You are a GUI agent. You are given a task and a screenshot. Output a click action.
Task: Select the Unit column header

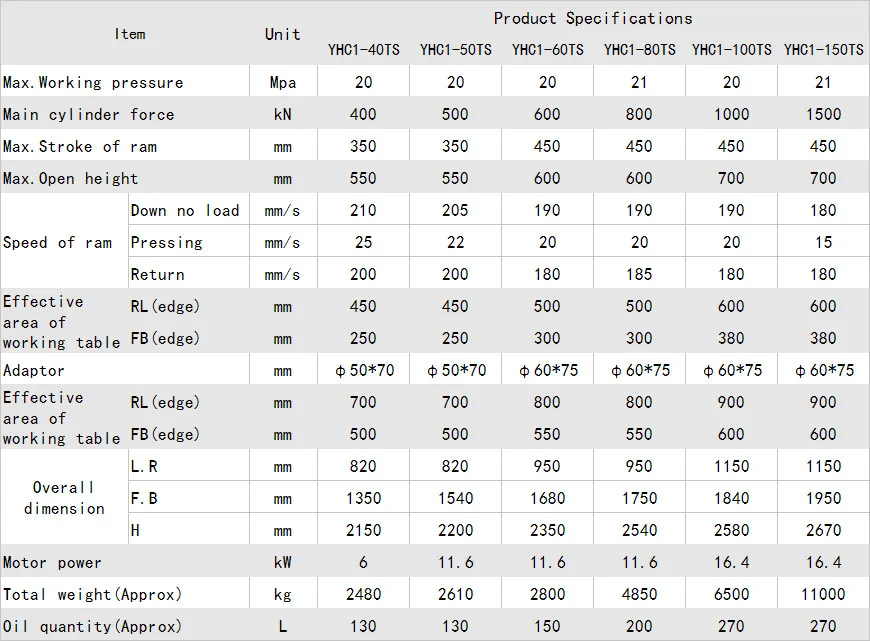click(x=282, y=34)
